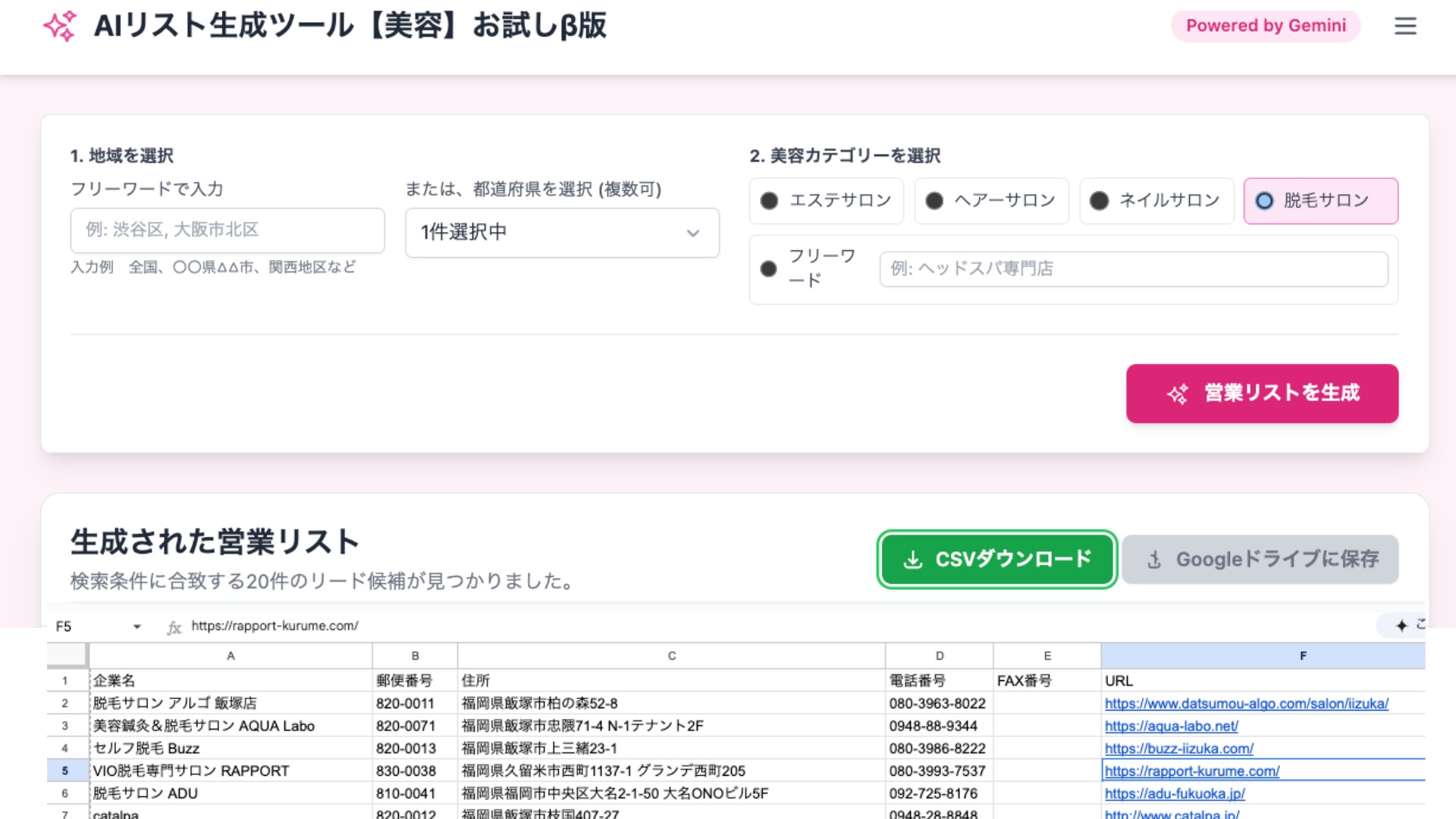Click the sparkle icon inside 営業リストを生成 button
Viewport: 1456px width, 819px height.
coord(1176,393)
